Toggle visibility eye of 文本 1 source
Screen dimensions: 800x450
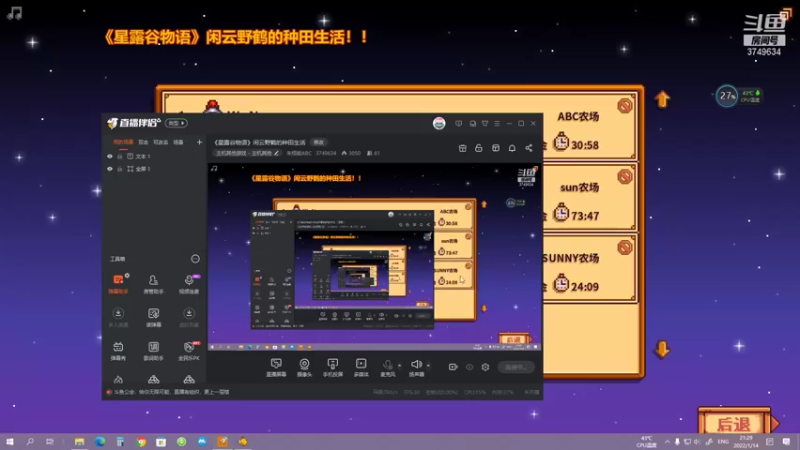[x=110, y=156]
